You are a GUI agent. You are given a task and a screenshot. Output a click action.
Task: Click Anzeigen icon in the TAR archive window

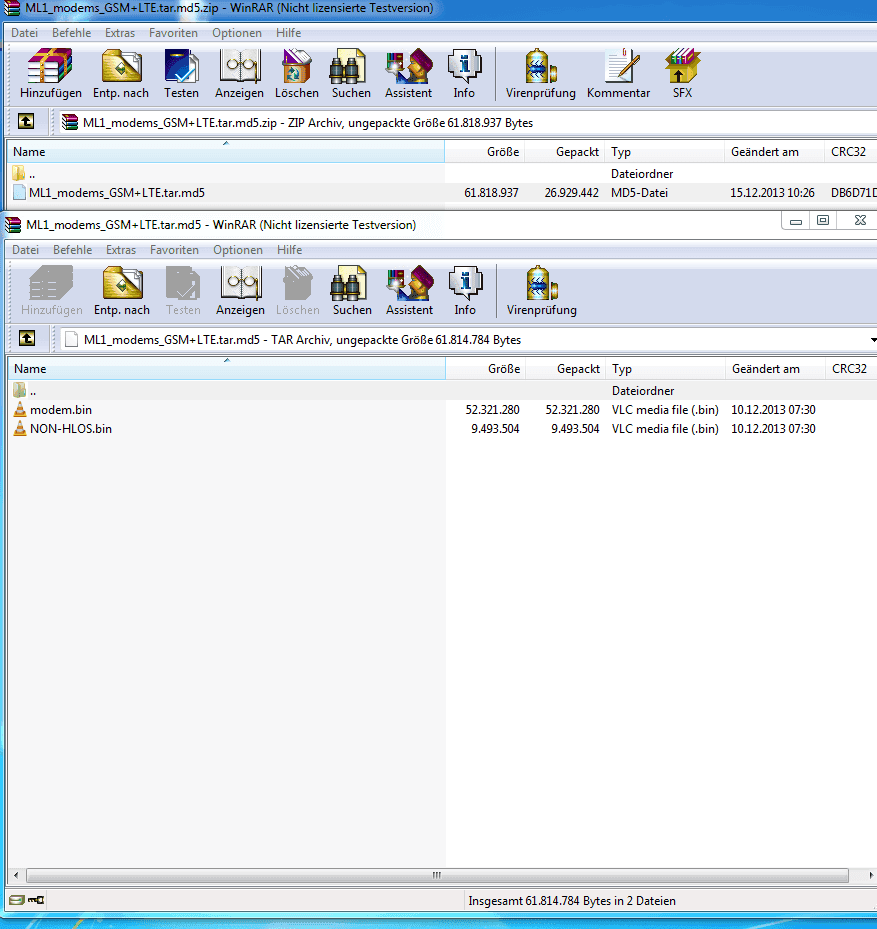241,283
